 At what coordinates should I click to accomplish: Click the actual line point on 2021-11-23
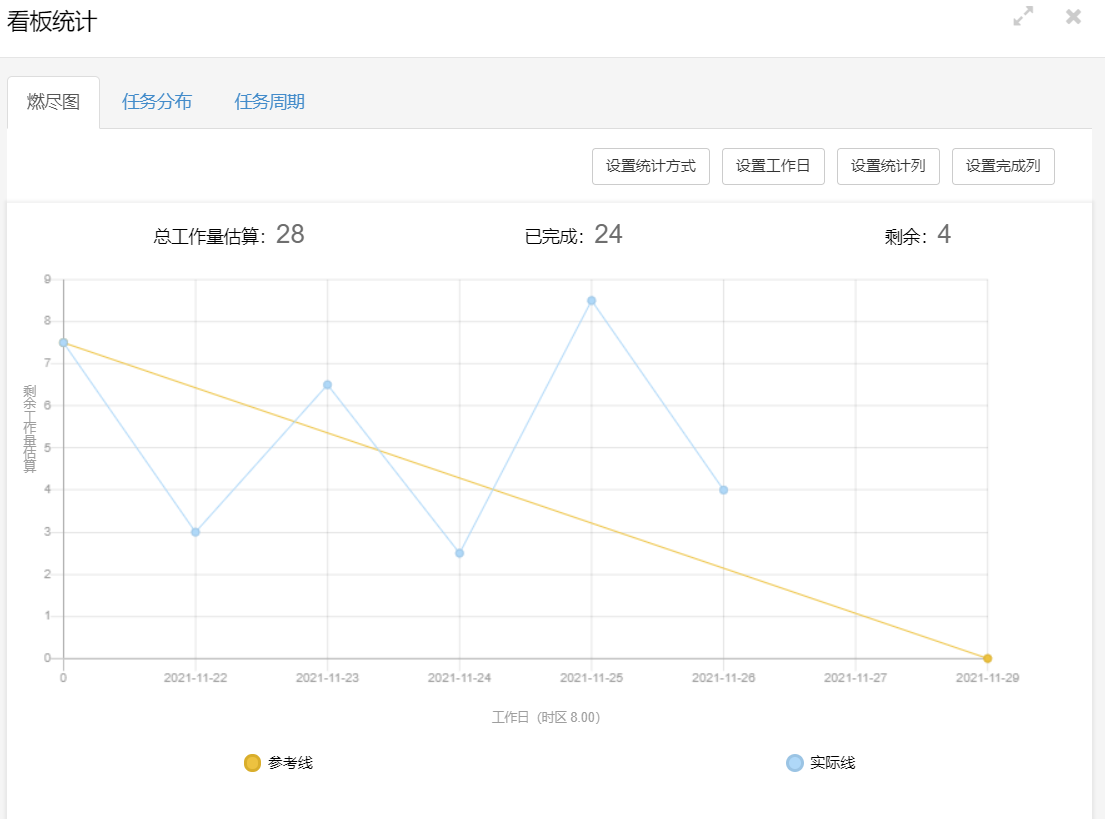point(327,383)
